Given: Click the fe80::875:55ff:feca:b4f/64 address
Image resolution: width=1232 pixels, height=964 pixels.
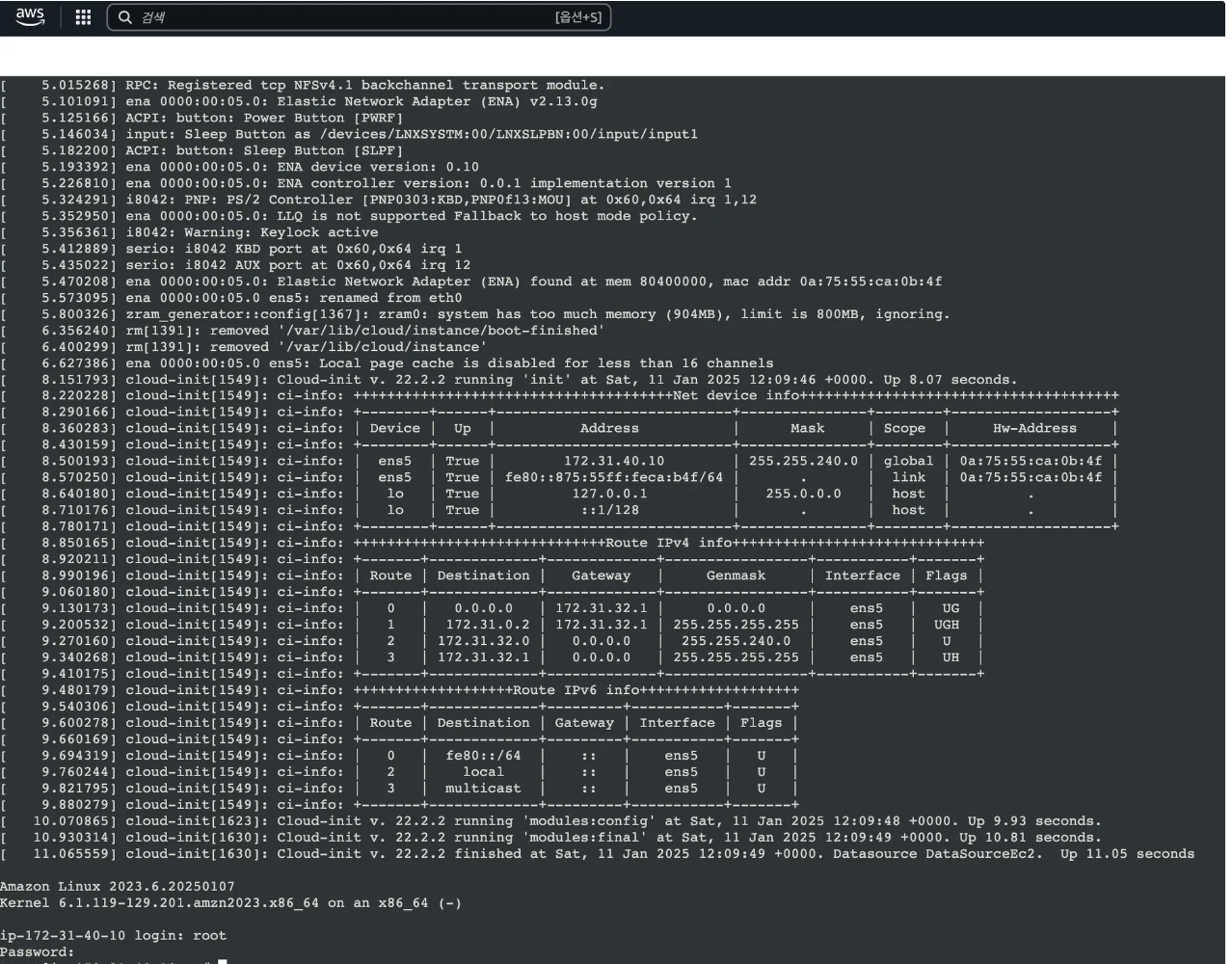Looking at the screenshot, I should click(x=614, y=477).
